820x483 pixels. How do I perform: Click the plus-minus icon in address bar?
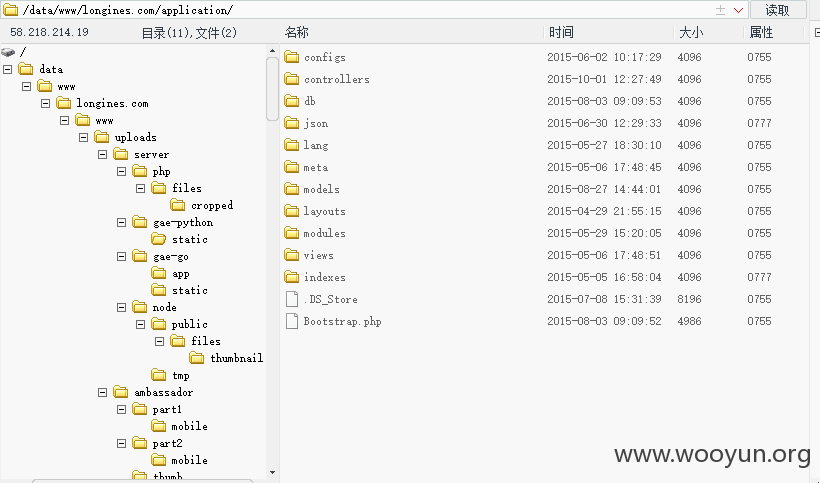pos(720,10)
